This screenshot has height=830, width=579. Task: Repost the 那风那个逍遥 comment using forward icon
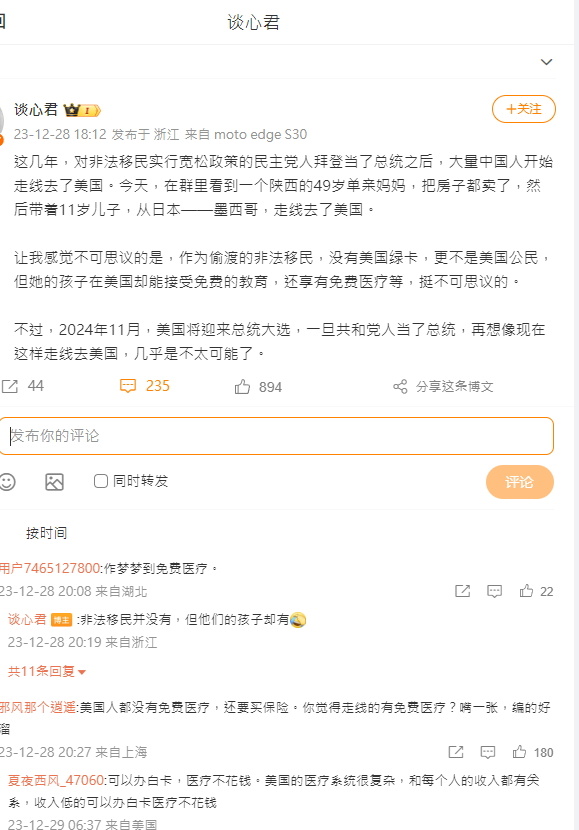(456, 752)
